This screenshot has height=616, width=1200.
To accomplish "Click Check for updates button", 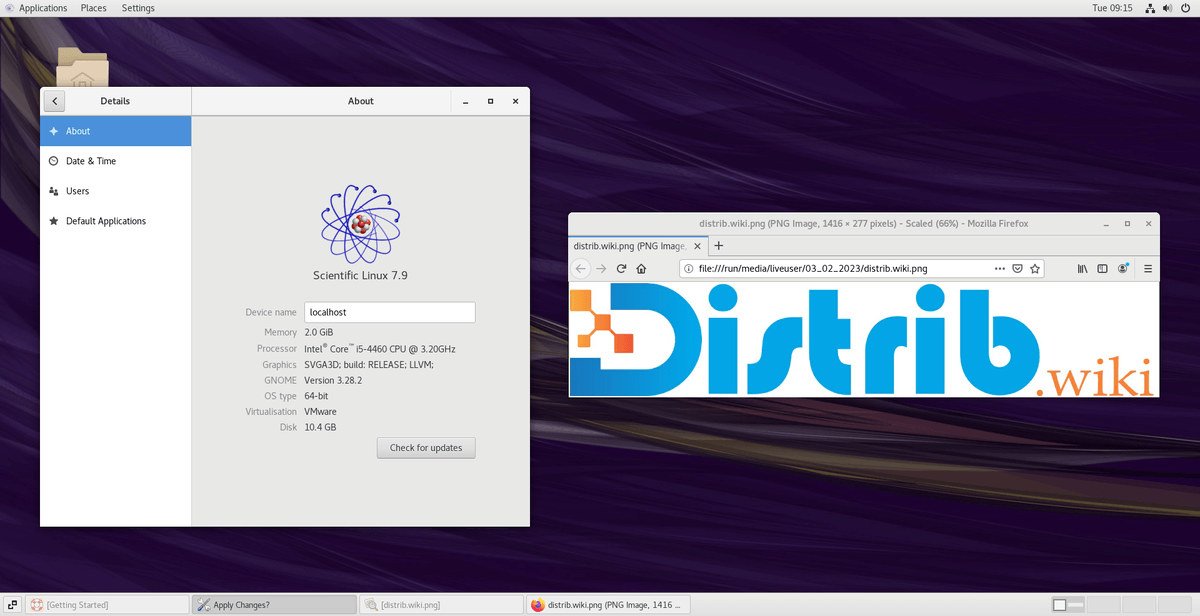I will [x=426, y=447].
